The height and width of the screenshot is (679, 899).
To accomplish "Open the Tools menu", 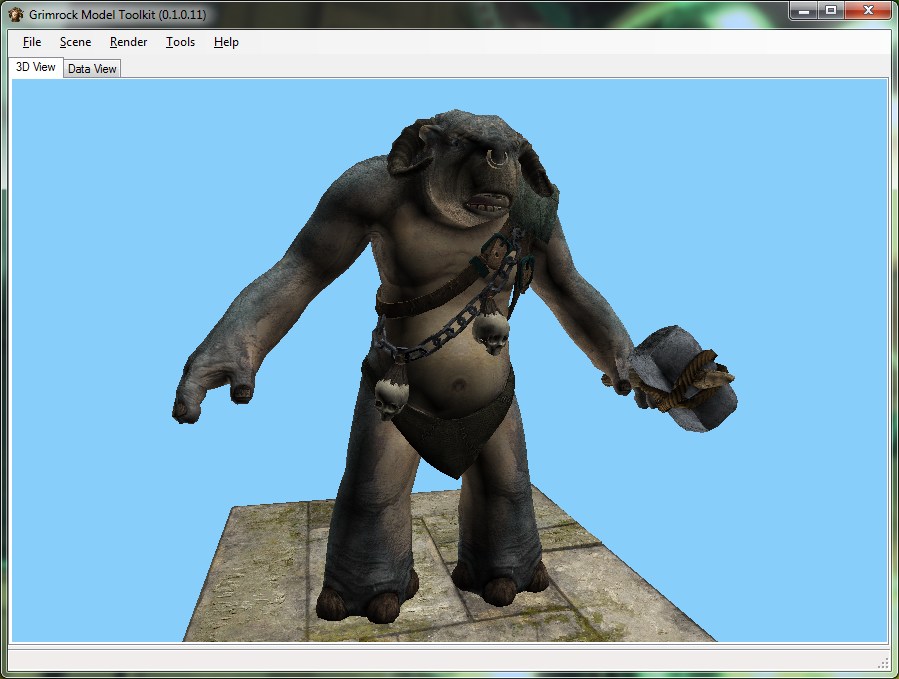I will pyautogui.click(x=181, y=42).
